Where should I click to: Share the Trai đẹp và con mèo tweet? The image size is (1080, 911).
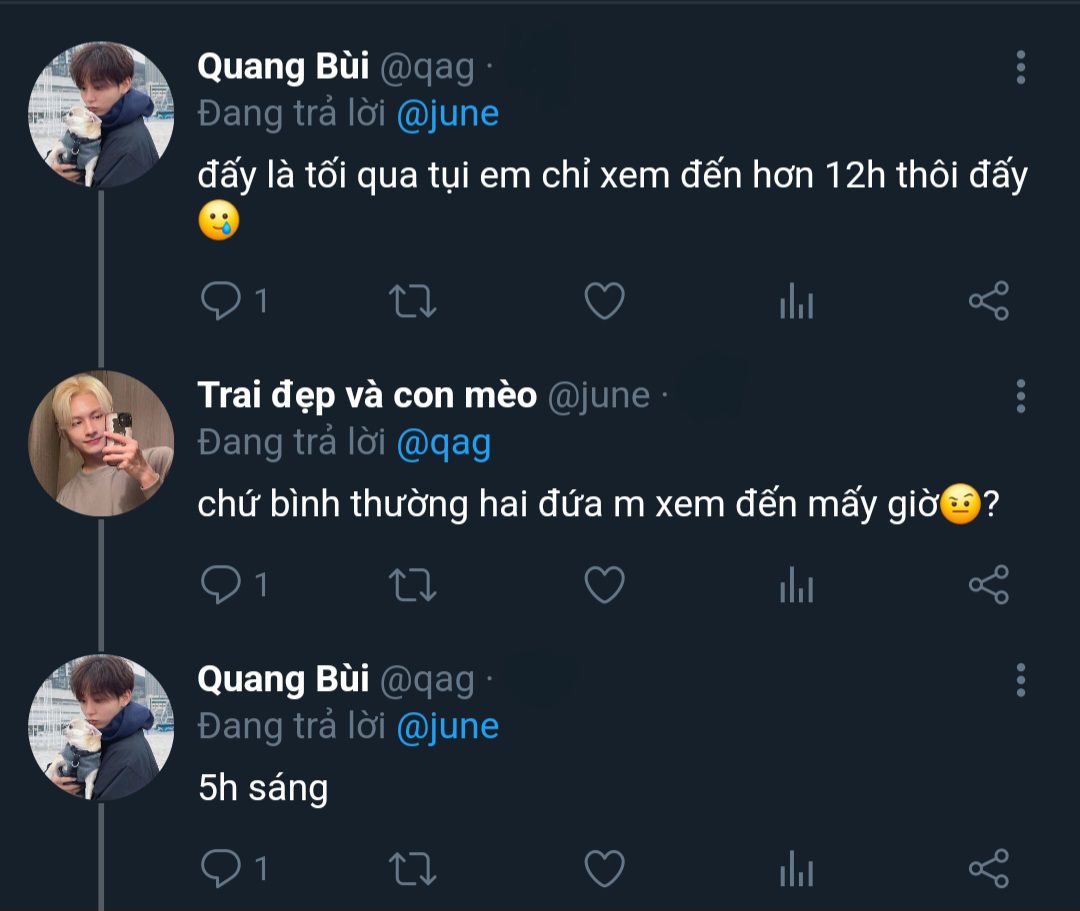989,585
